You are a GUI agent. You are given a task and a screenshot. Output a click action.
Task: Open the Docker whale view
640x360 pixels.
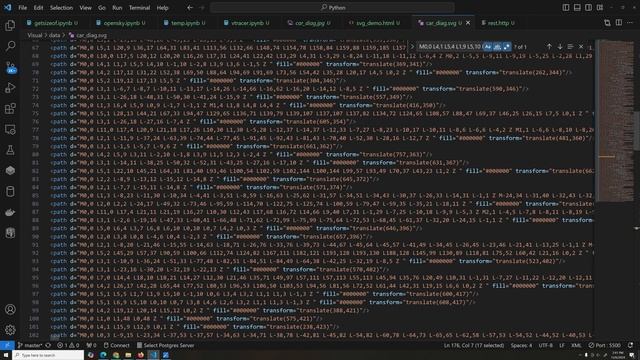pyautogui.click(x=10, y=212)
